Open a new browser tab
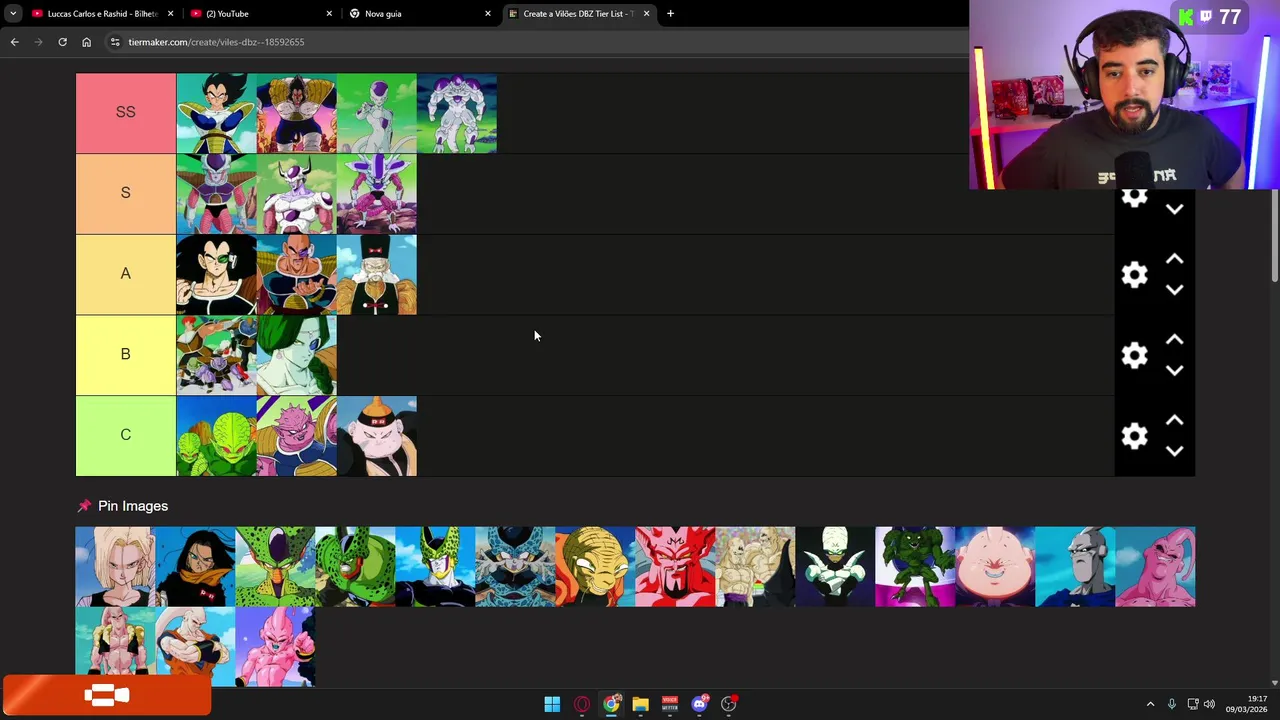Screen dimensions: 1280x720 [670, 14]
